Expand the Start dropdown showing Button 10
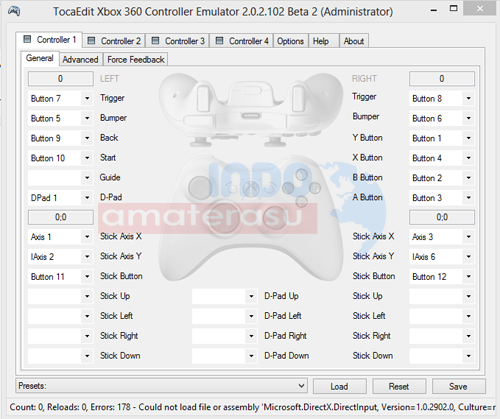Screen dimensions: 500x419 point(60,158)
